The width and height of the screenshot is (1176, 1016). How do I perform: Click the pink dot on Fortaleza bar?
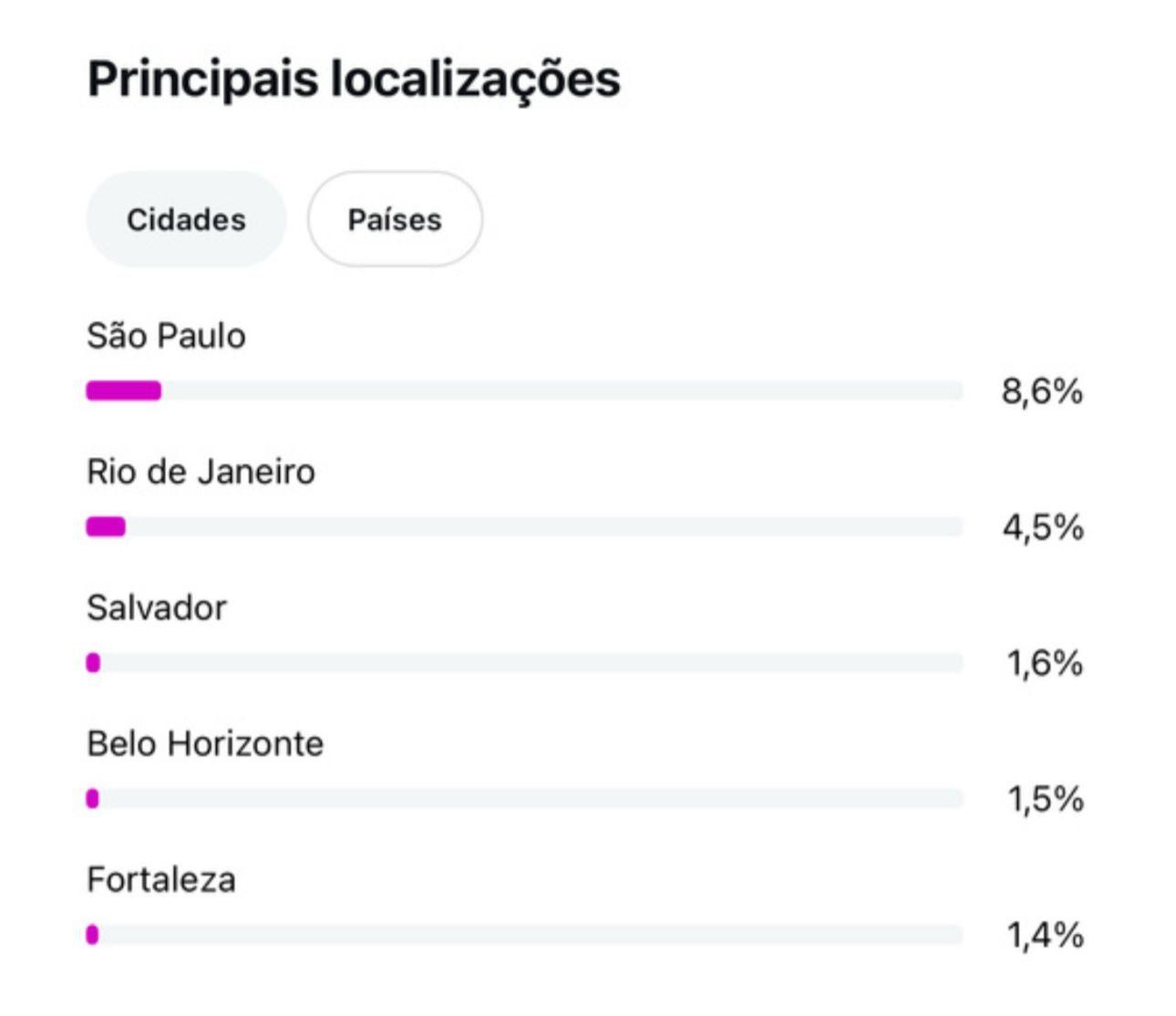click(x=92, y=935)
